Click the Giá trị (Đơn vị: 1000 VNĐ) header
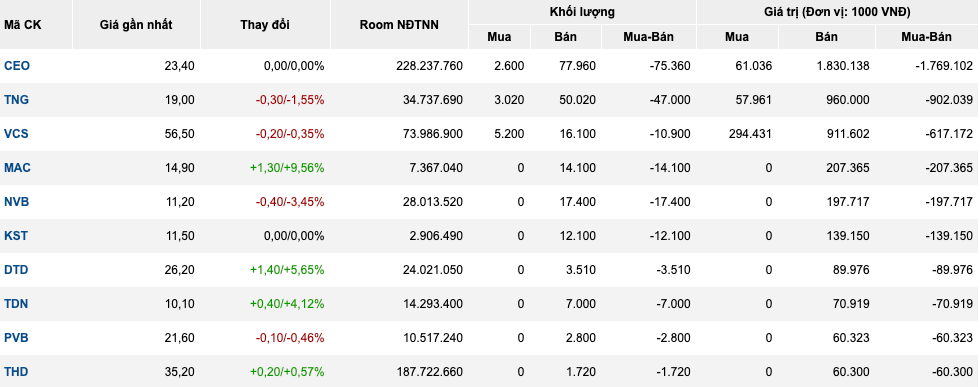Viewport: 980px width, 387px height. [838, 12]
